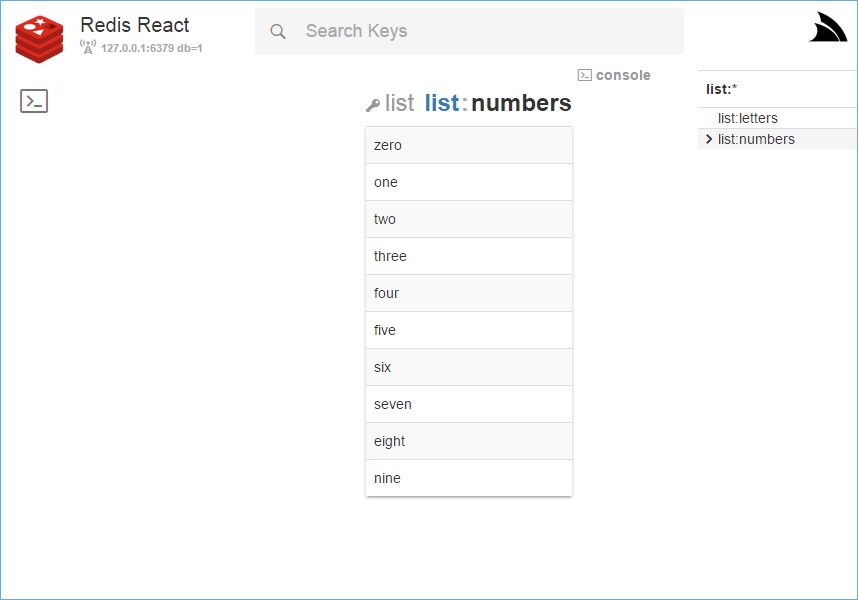Click the ServiceStack logo in the top right

click(x=827, y=28)
